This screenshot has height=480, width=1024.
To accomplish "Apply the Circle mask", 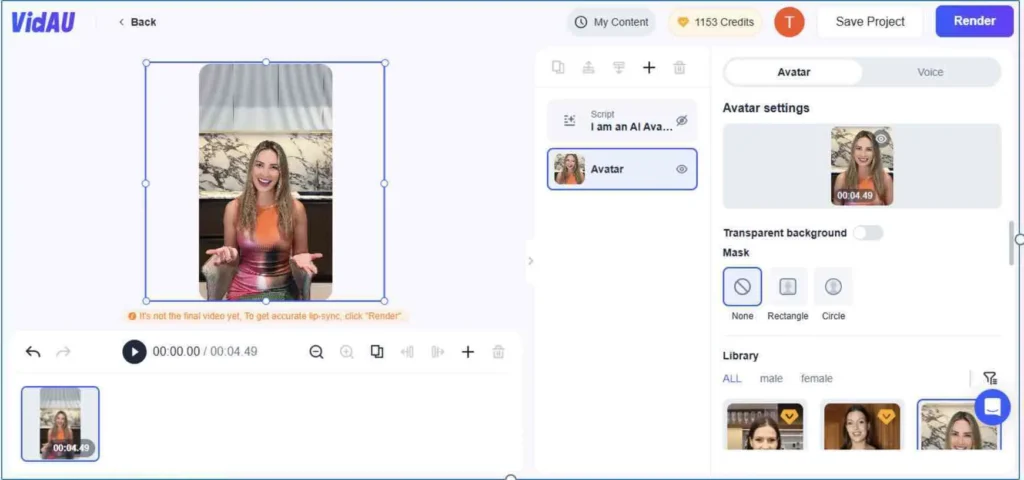I will (x=833, y=287).
